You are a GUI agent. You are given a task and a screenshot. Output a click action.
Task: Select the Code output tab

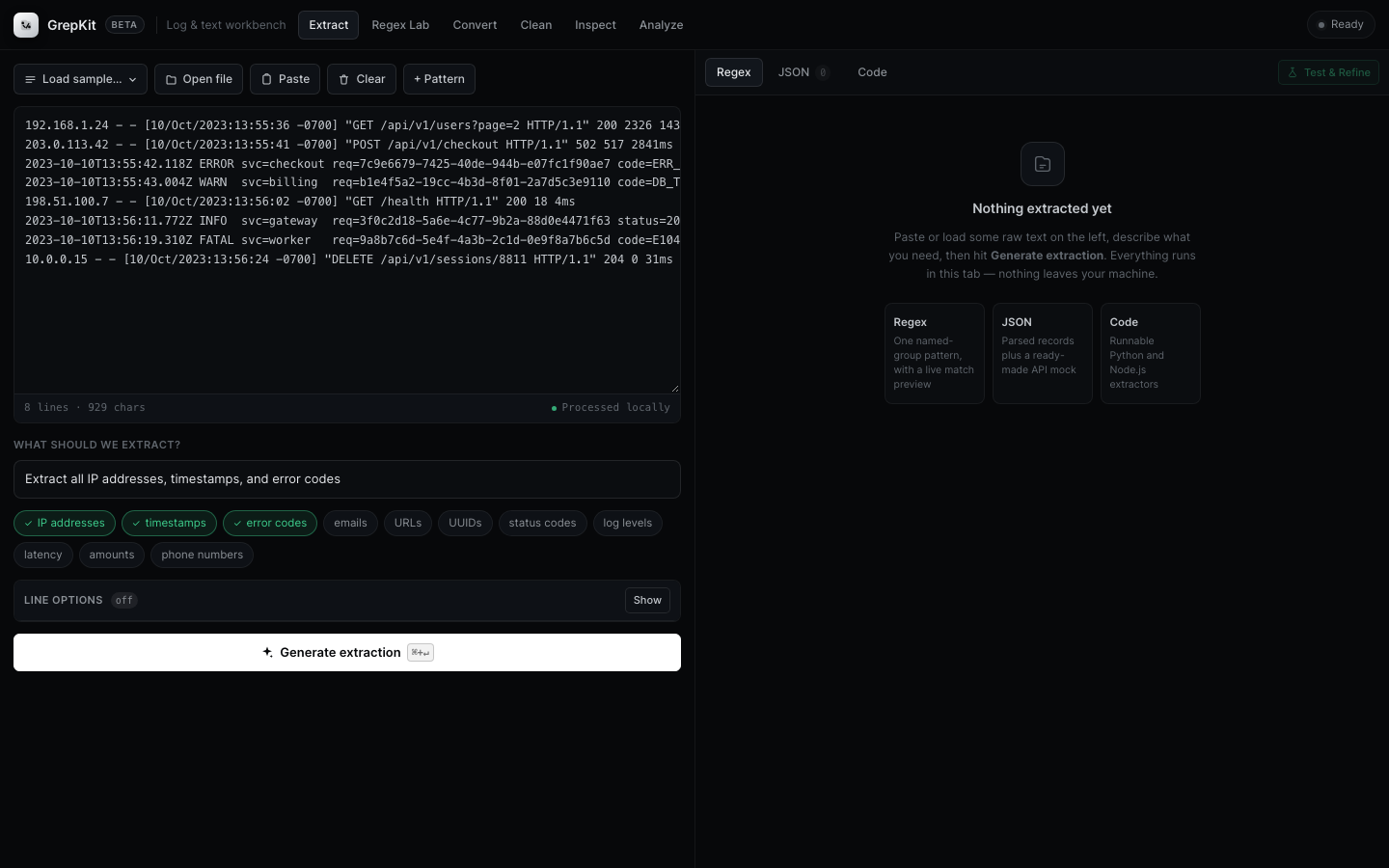(x=872, y=72)
